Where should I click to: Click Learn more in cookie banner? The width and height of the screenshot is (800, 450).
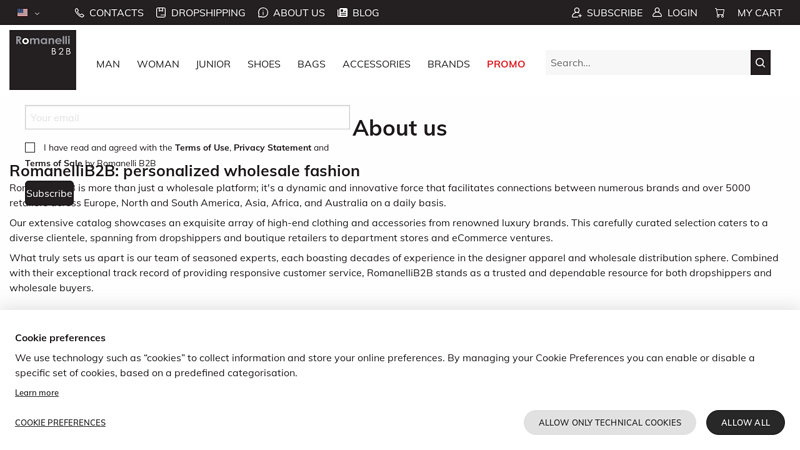[37, 392]
